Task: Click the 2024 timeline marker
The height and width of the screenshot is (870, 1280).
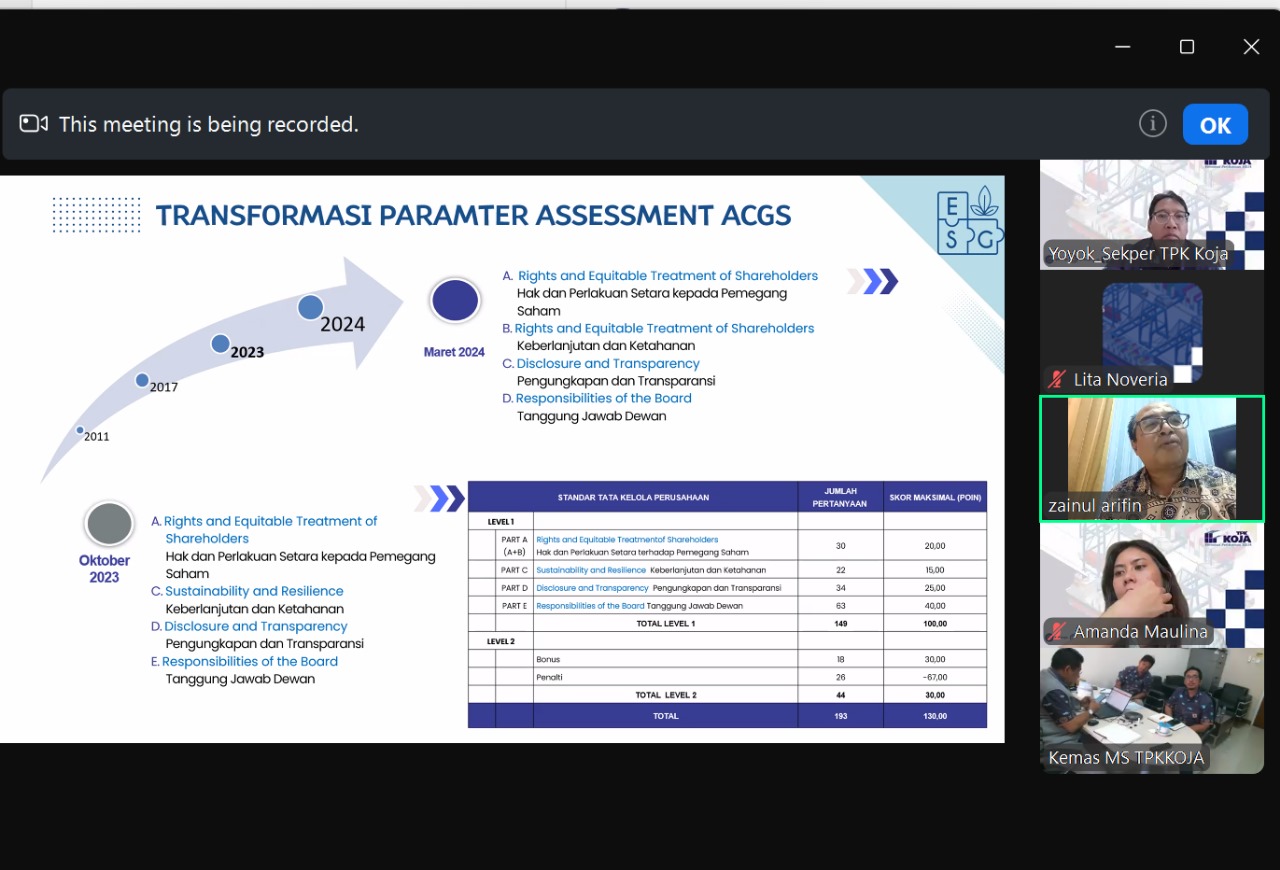Action: point(310,307)
